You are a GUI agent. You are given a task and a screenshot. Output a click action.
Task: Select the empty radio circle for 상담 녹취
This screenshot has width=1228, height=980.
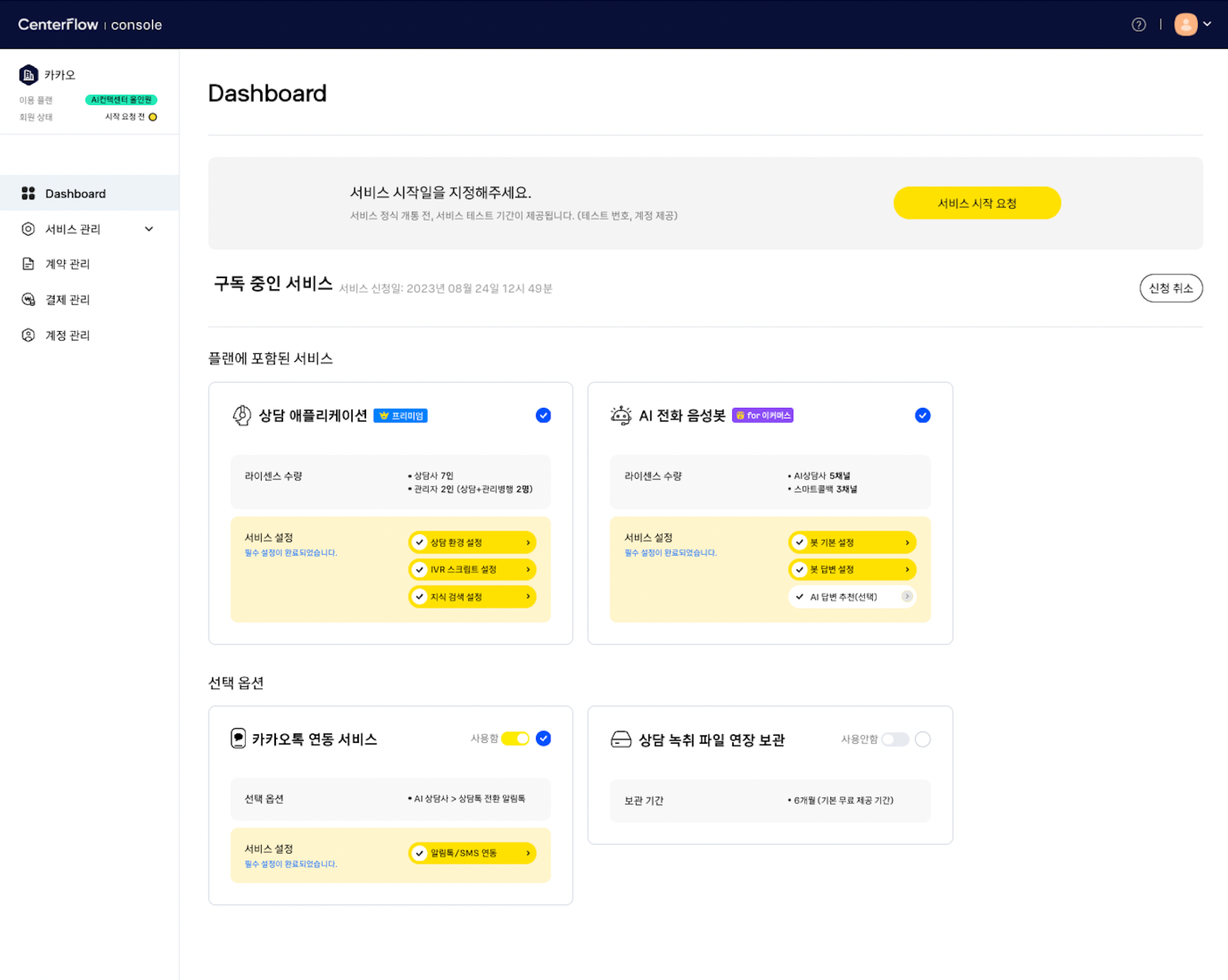click(x=923, y=739)
